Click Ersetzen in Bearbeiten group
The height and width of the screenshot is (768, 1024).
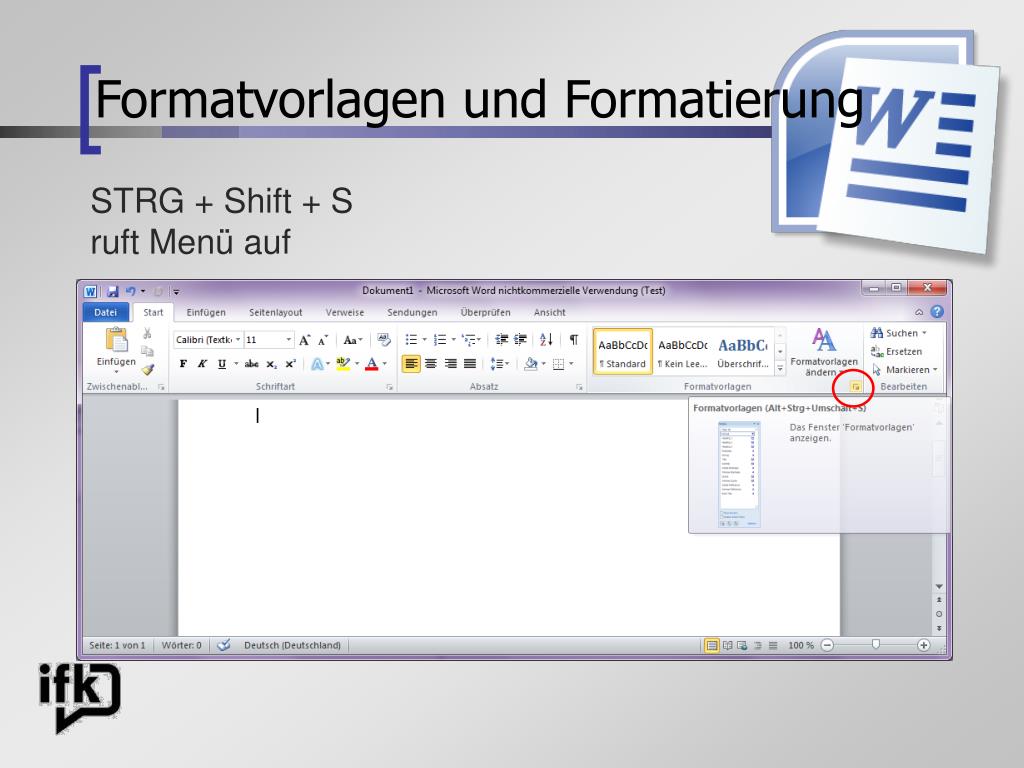pyautogui.click(x=896, y=351)
